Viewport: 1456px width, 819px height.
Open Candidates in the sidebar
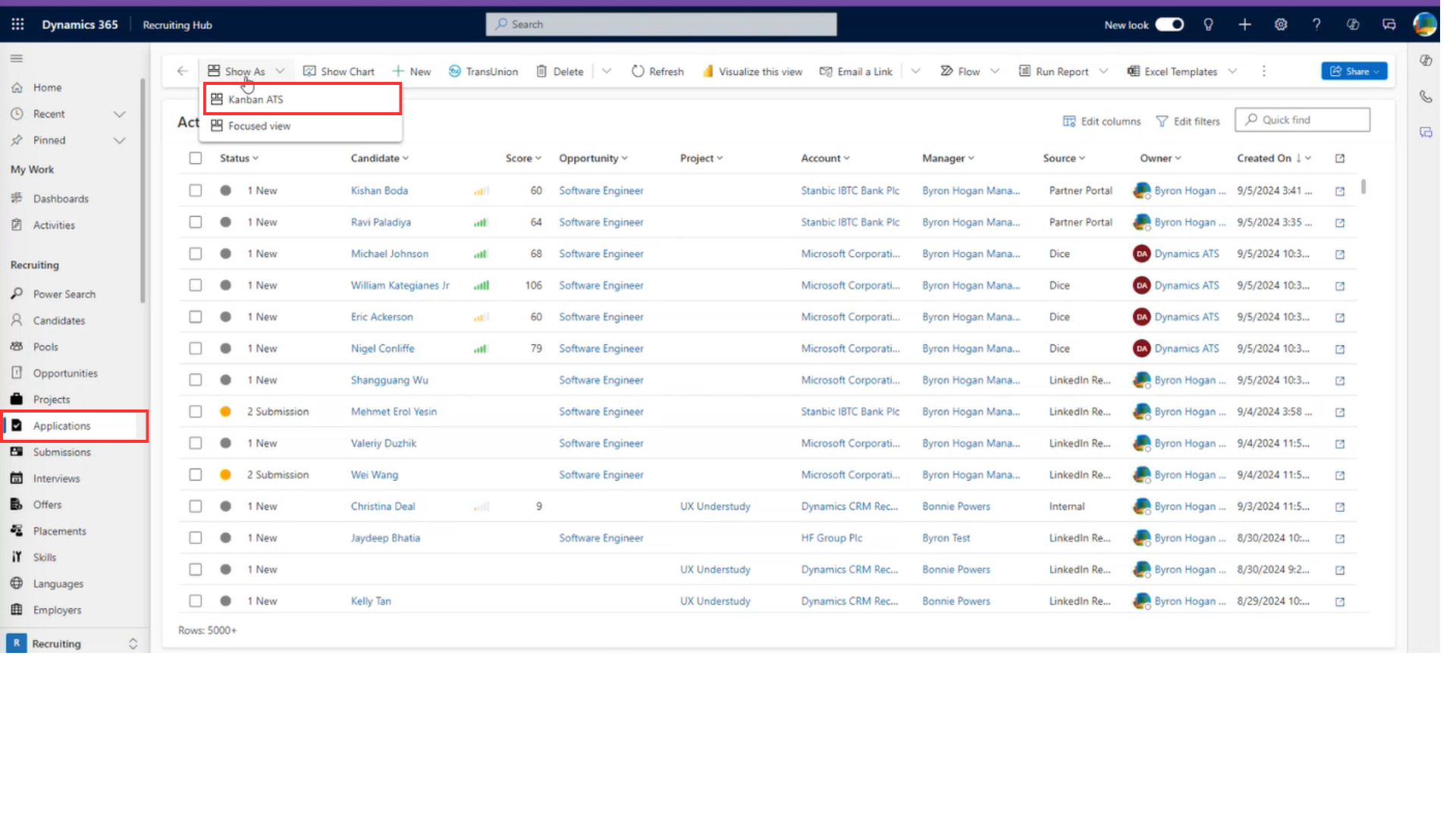click(58, 321)
